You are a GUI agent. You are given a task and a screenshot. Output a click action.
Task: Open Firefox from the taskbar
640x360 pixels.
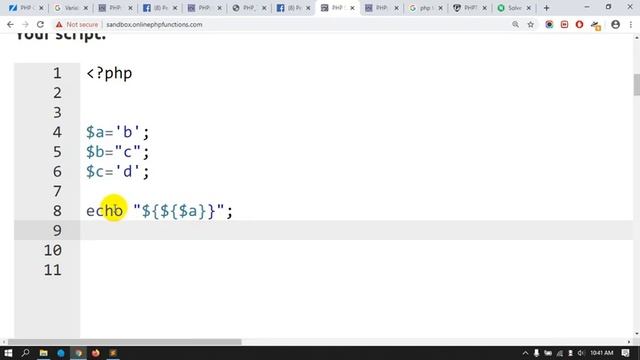click(96, 353)
